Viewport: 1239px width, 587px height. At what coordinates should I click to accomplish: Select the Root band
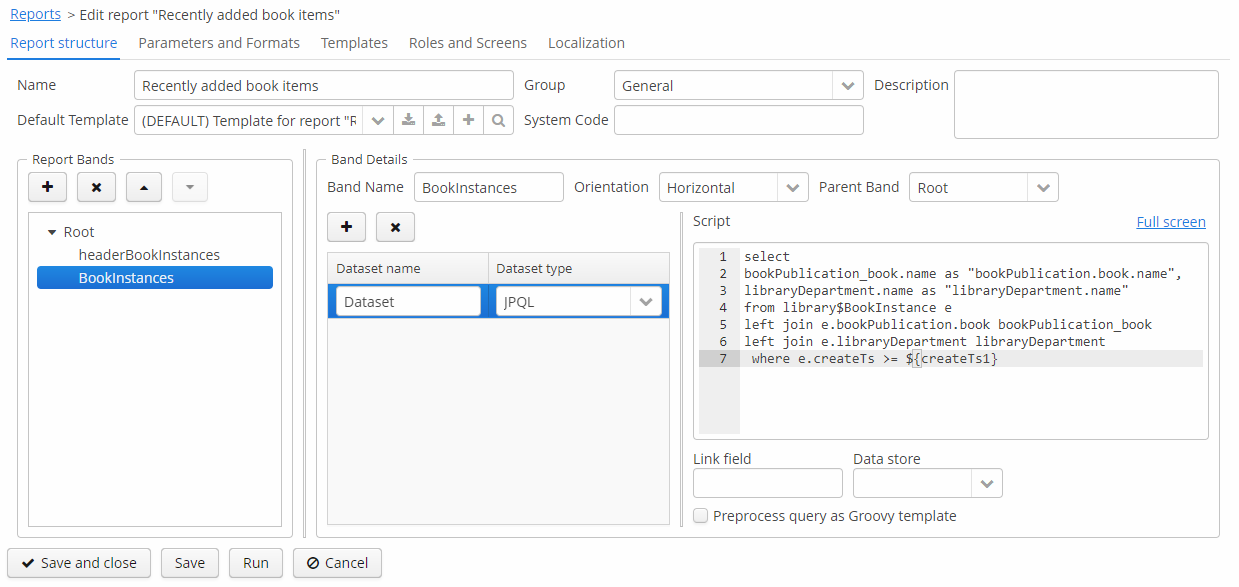79,232
